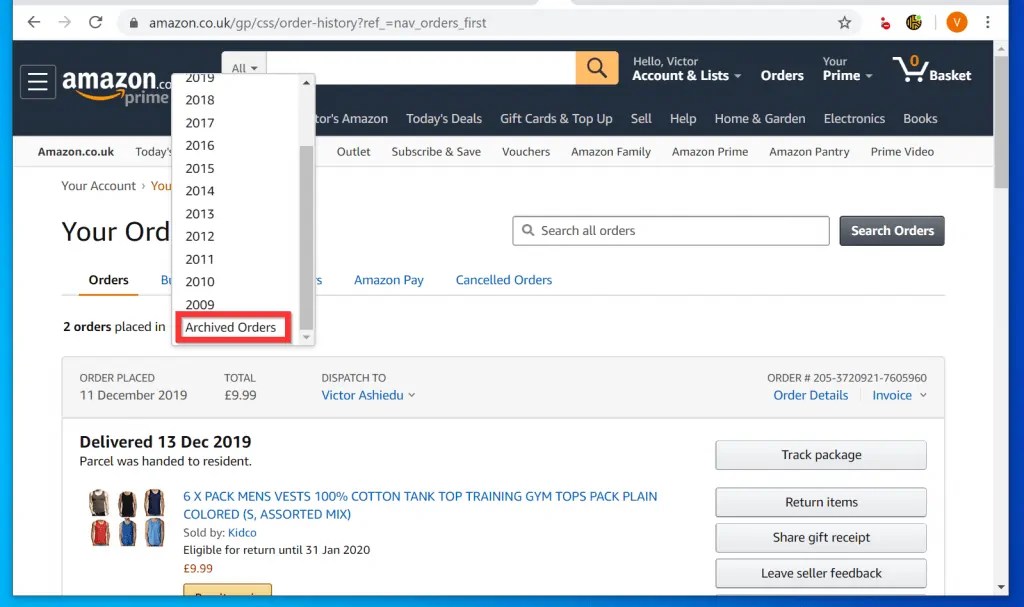The width and height of the screenshot is (1024, 607).
Task: Open the Amazon hamburger menu
Action: click(37, 82)
